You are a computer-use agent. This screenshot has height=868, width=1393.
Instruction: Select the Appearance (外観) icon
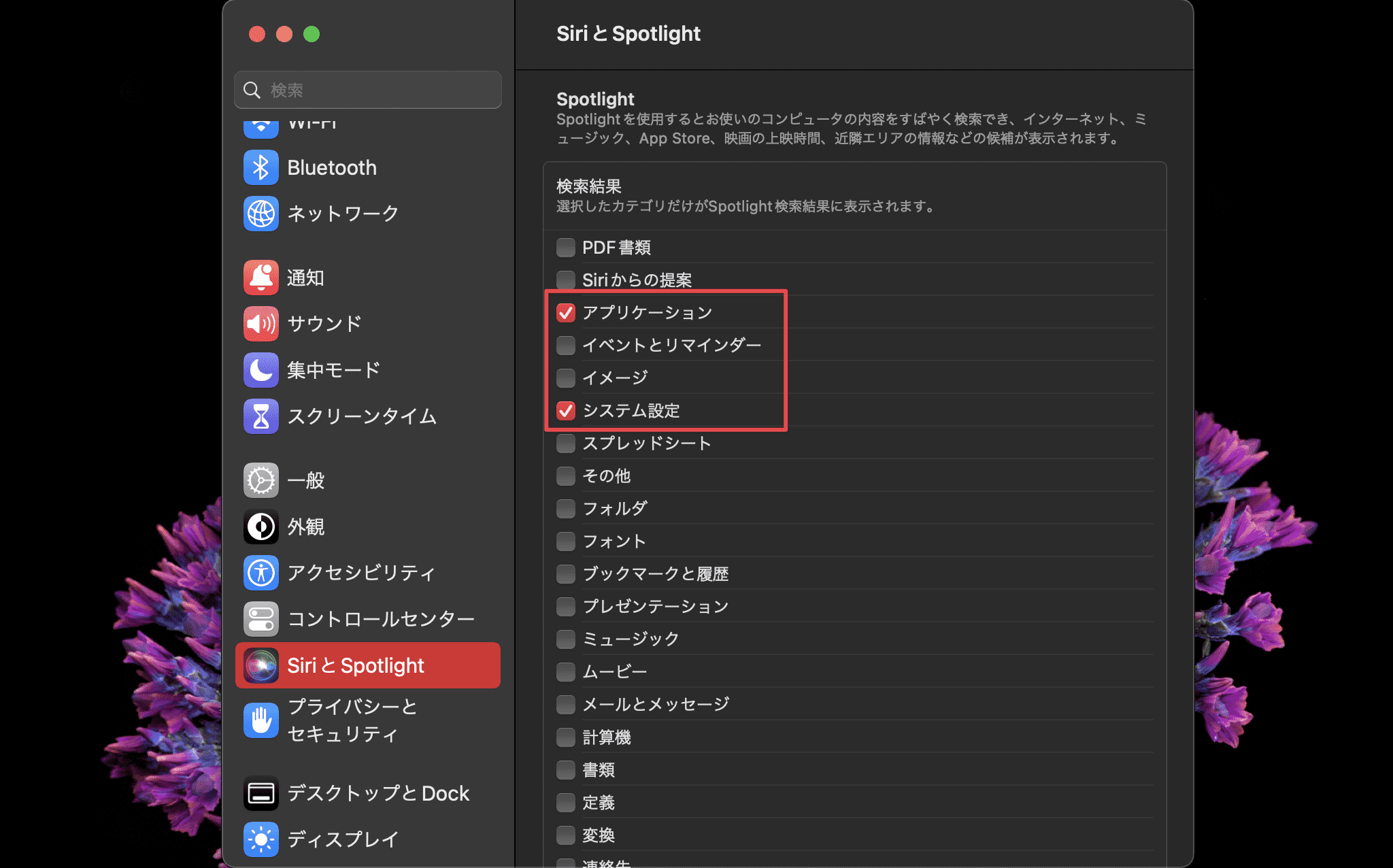coord(261,527)
